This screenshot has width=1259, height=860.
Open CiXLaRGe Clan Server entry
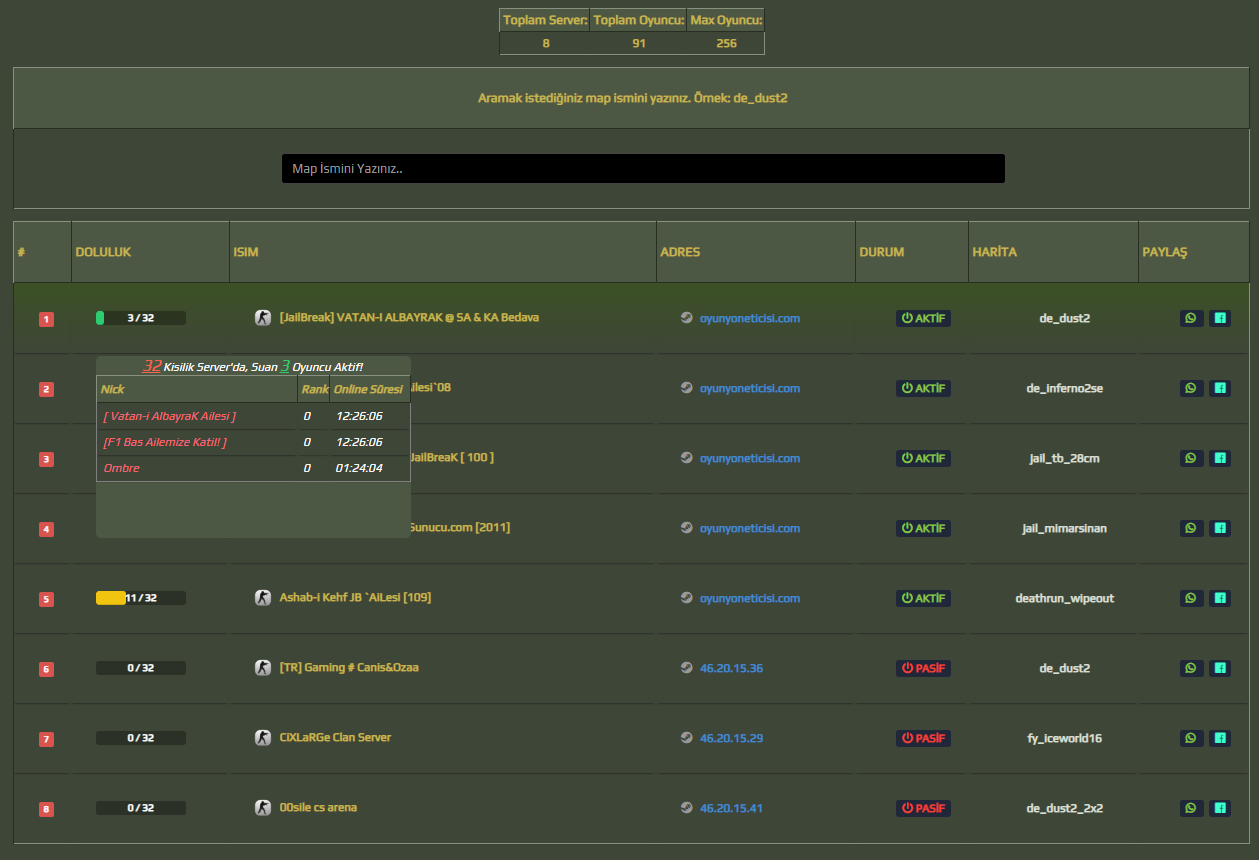coord(335,737)
